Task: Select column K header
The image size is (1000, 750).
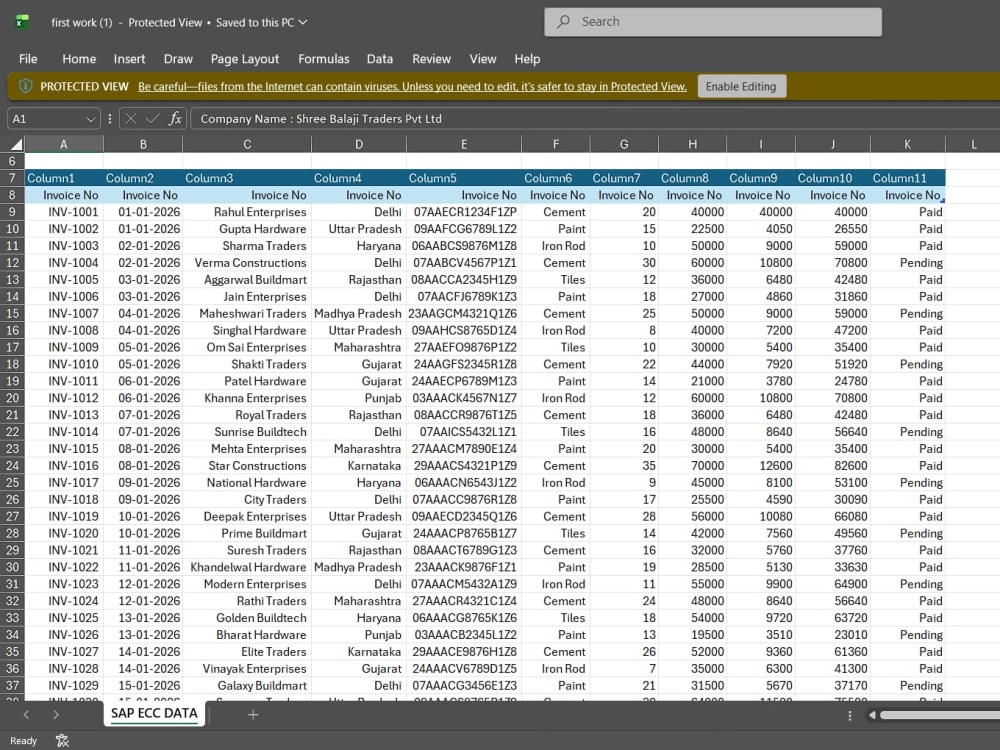Action: coord(908,144)
